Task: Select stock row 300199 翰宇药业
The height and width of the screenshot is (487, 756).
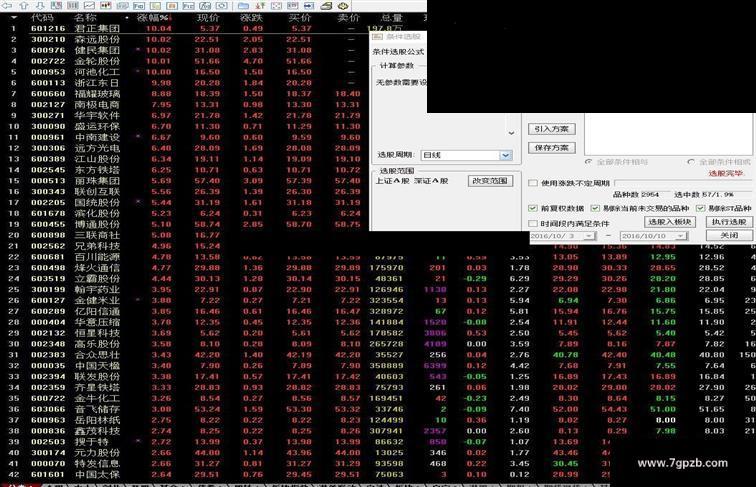Action: point(378,289)
